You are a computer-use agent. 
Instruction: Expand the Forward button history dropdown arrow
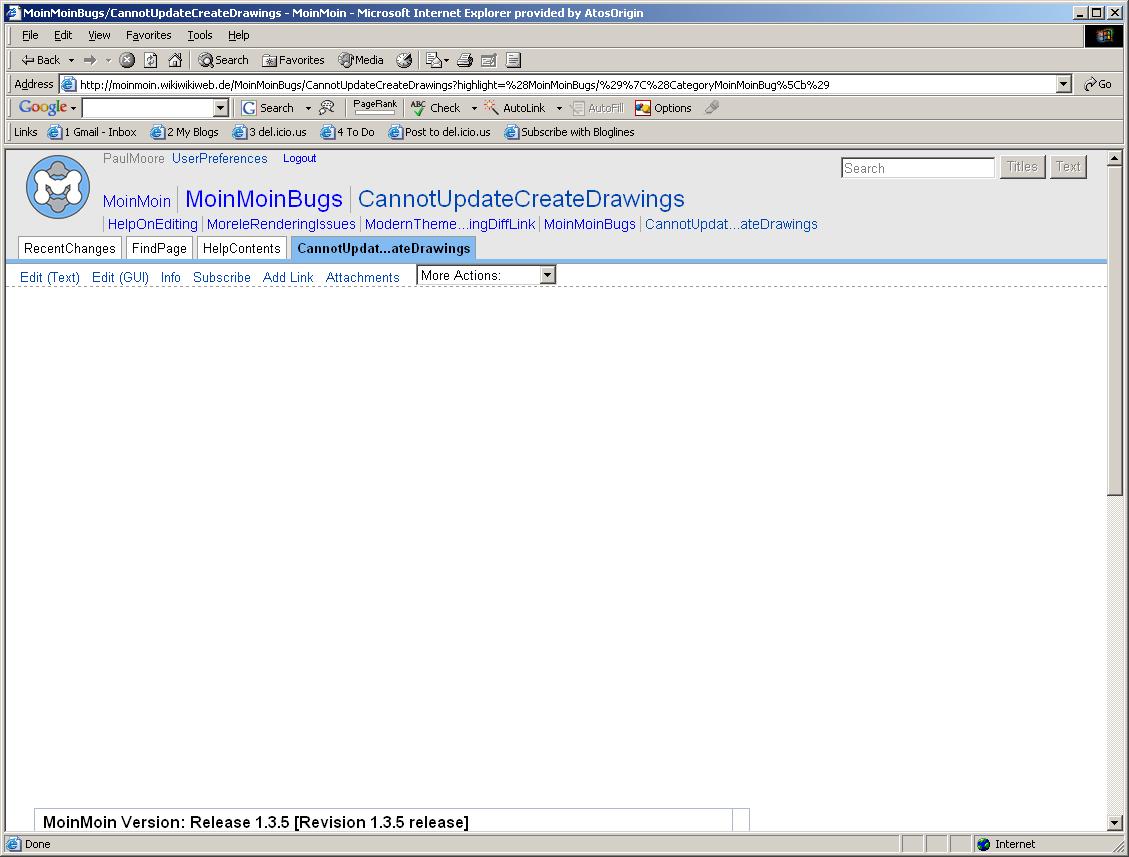[108, 60]
